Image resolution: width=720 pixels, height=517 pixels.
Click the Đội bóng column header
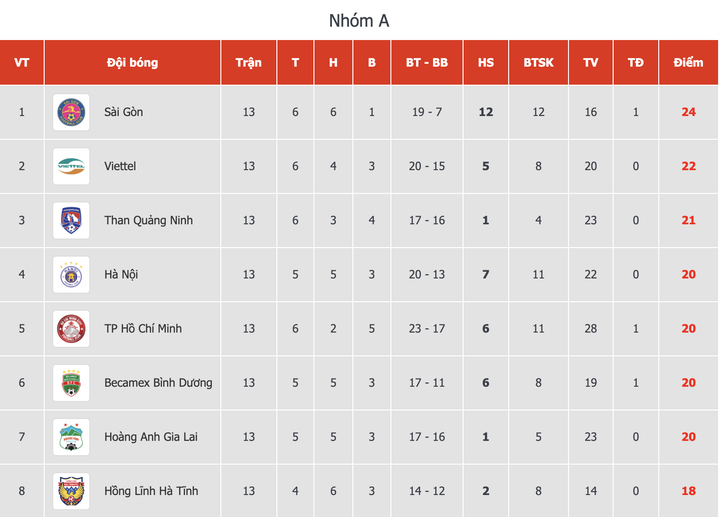click(132, 62)
